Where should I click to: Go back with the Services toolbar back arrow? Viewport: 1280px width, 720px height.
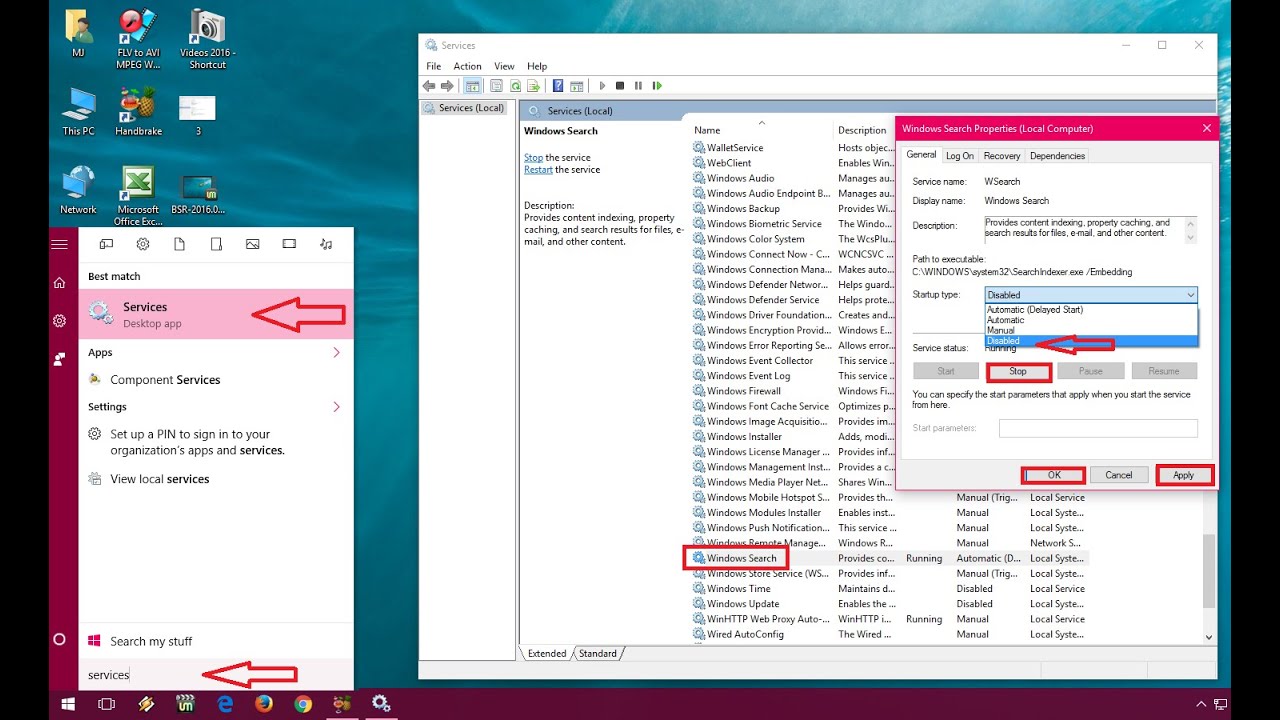[x=429, y=86]
